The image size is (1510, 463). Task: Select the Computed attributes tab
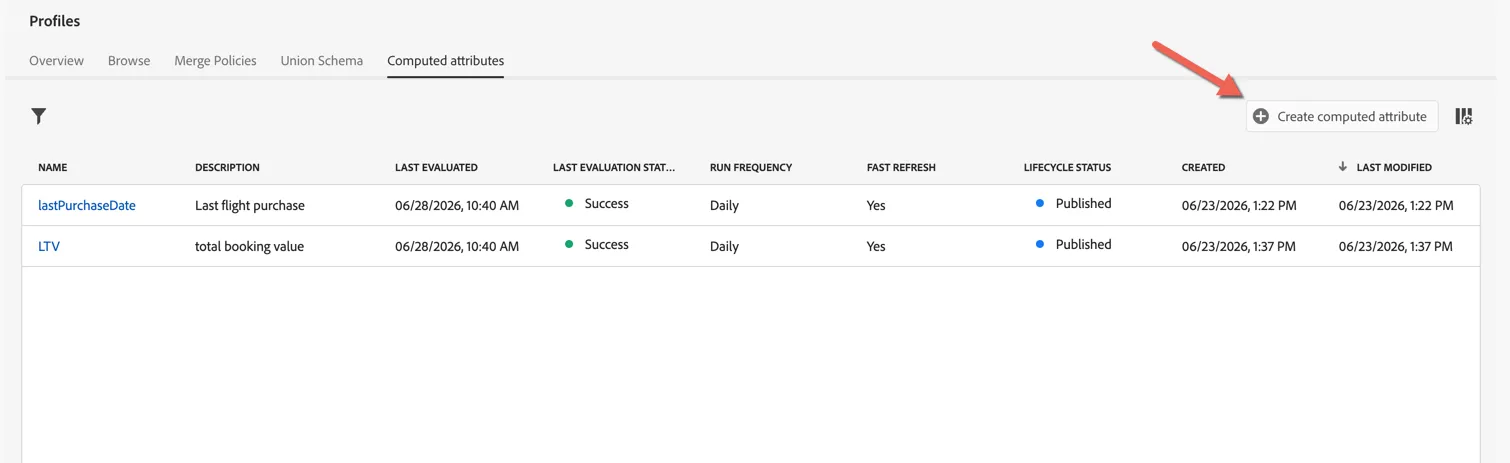click(445, 61)
